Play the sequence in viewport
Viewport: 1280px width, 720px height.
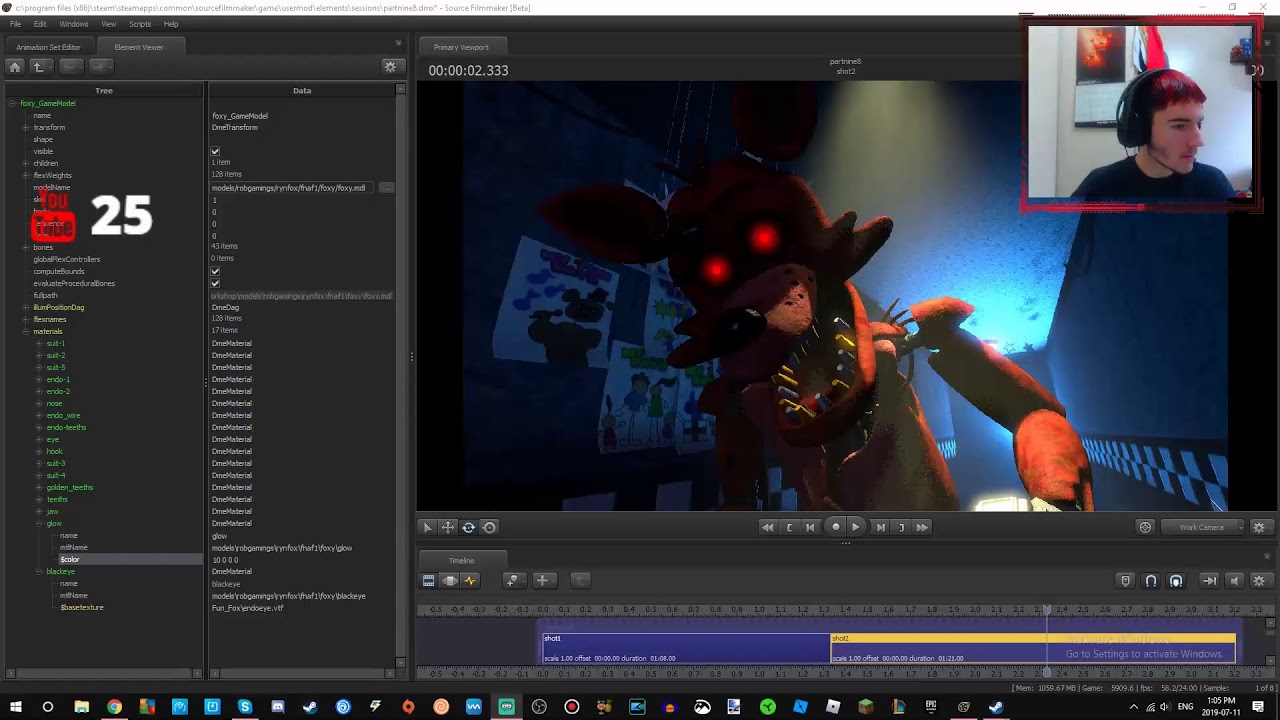855,527
